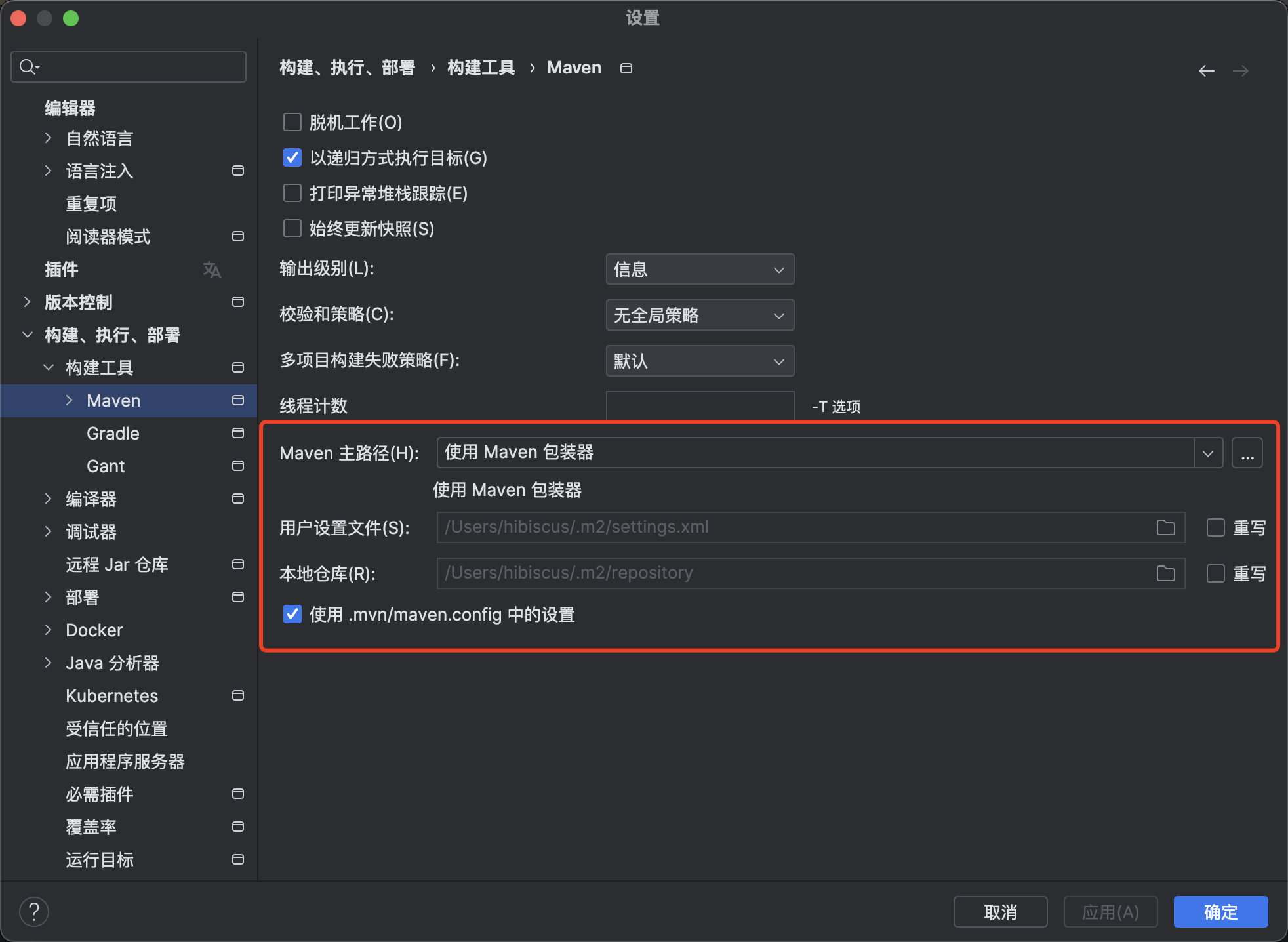Click the 取消 button

coord(1000,912)
